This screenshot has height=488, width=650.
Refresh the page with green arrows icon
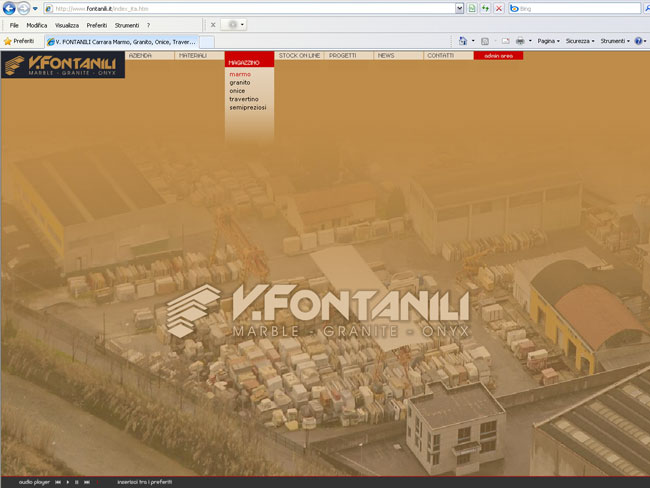coord(485,8)
